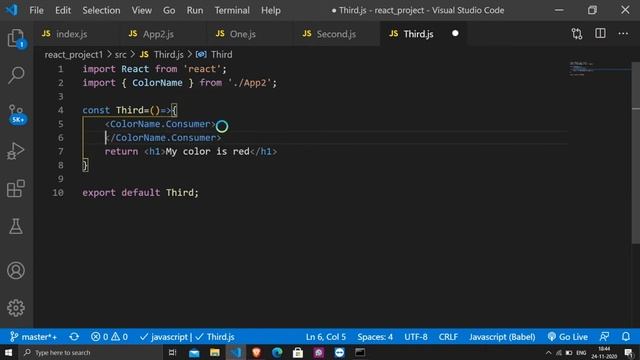Open the Go menu
Viewport: 640px width, 360px height.
[169, 10]
